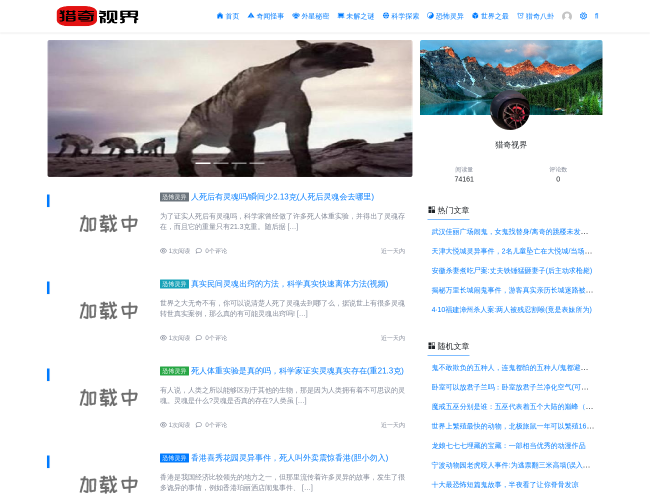Open the 外星秘密 nav item
Screen dimensions: 650x500
pos(310,16)
